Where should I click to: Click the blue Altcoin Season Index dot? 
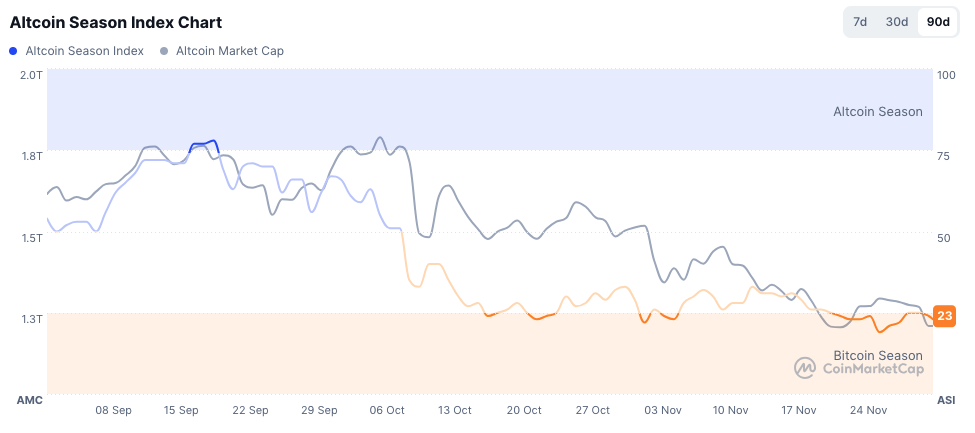[13, 51]
